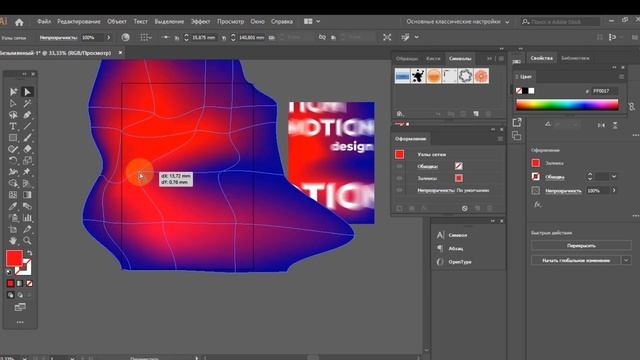Click the hex color field FF0017
640x360 pixels.
coord(604,91)
